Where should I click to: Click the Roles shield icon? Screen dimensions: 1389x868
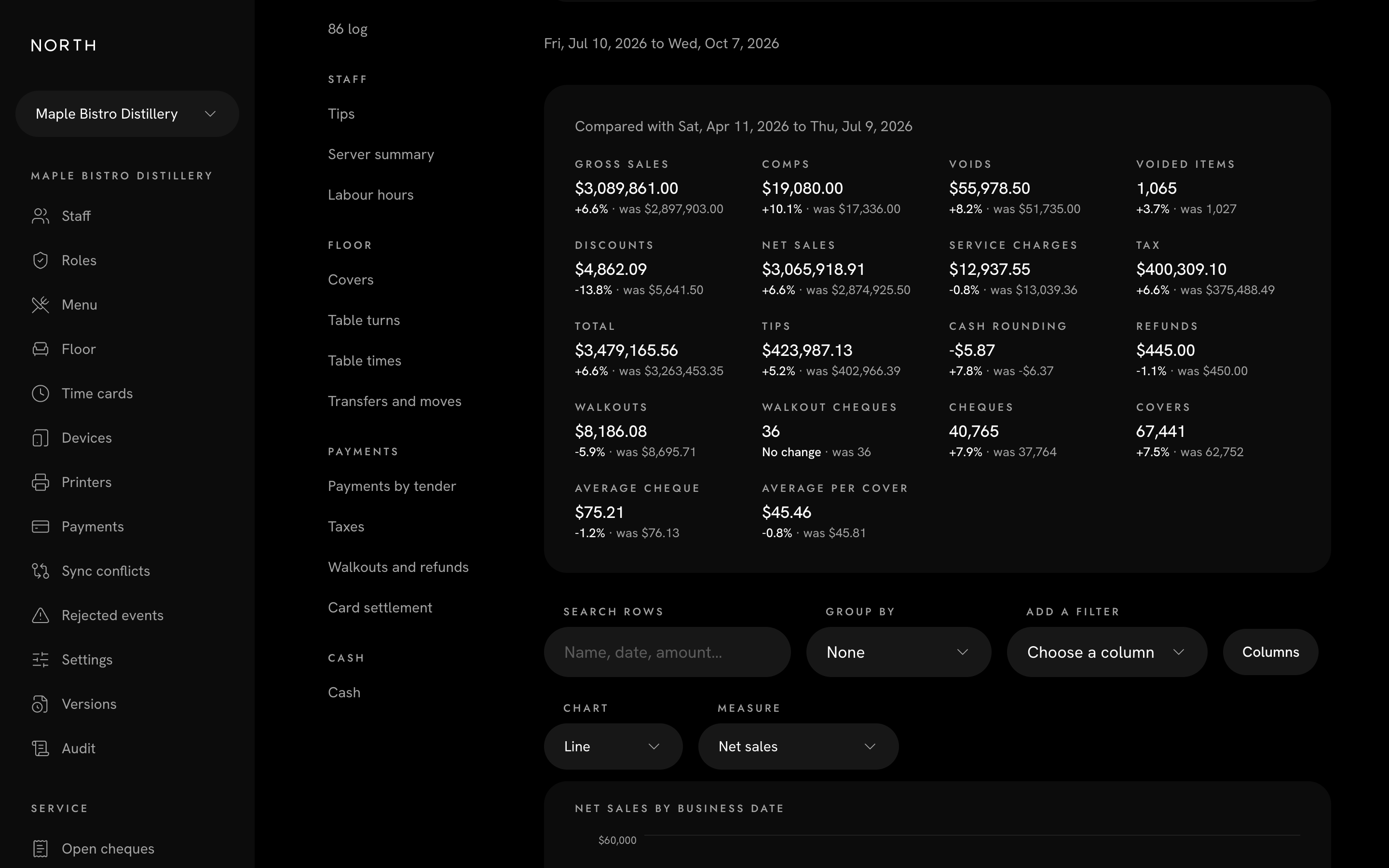point(40,260)
